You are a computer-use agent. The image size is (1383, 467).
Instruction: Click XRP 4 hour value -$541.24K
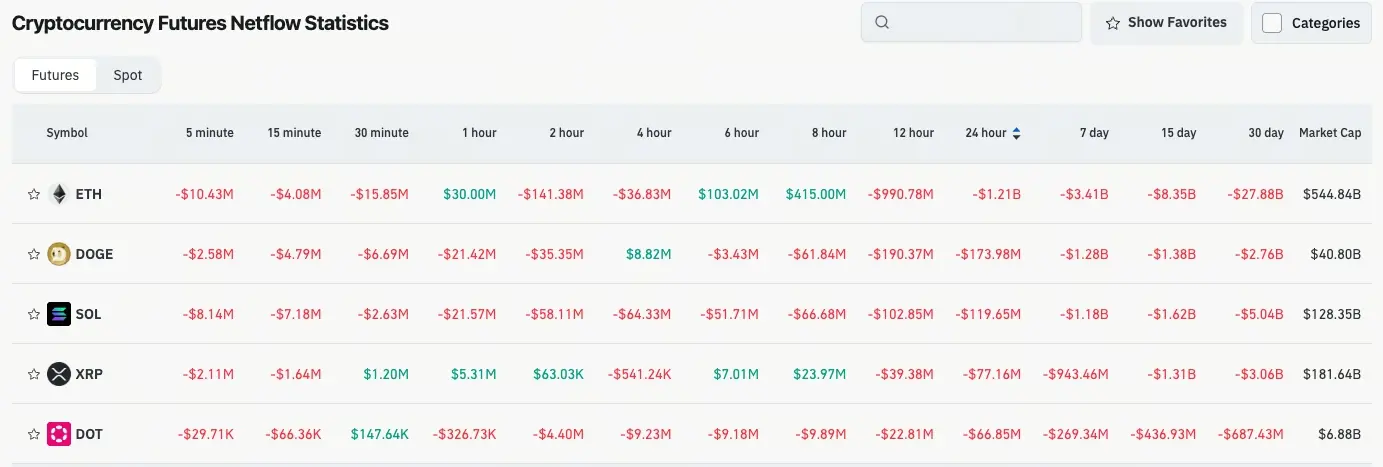[x=639, y=374]
